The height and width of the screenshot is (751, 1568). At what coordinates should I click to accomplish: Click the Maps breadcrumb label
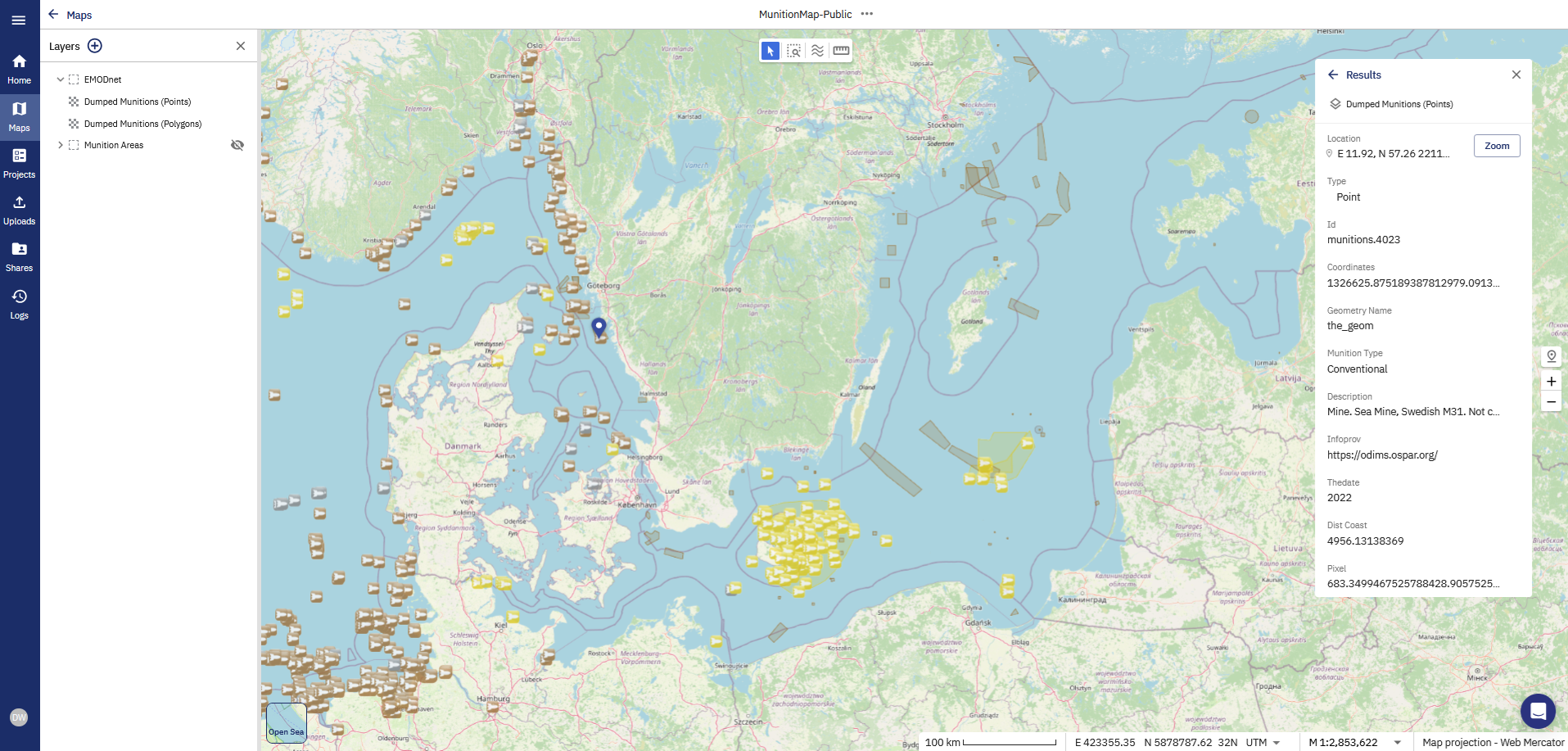click(79, 15)
